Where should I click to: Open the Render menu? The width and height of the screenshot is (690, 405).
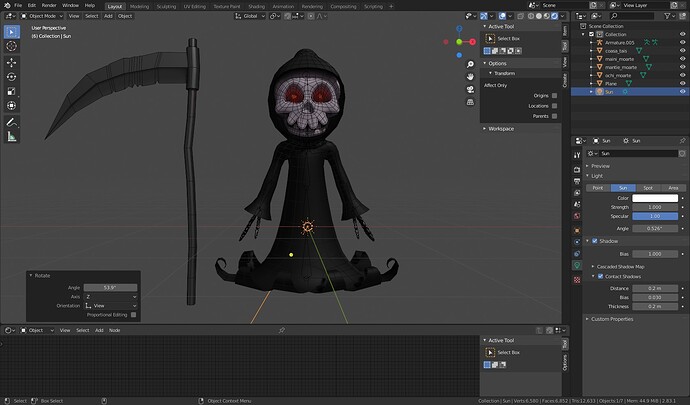[49, 5]
